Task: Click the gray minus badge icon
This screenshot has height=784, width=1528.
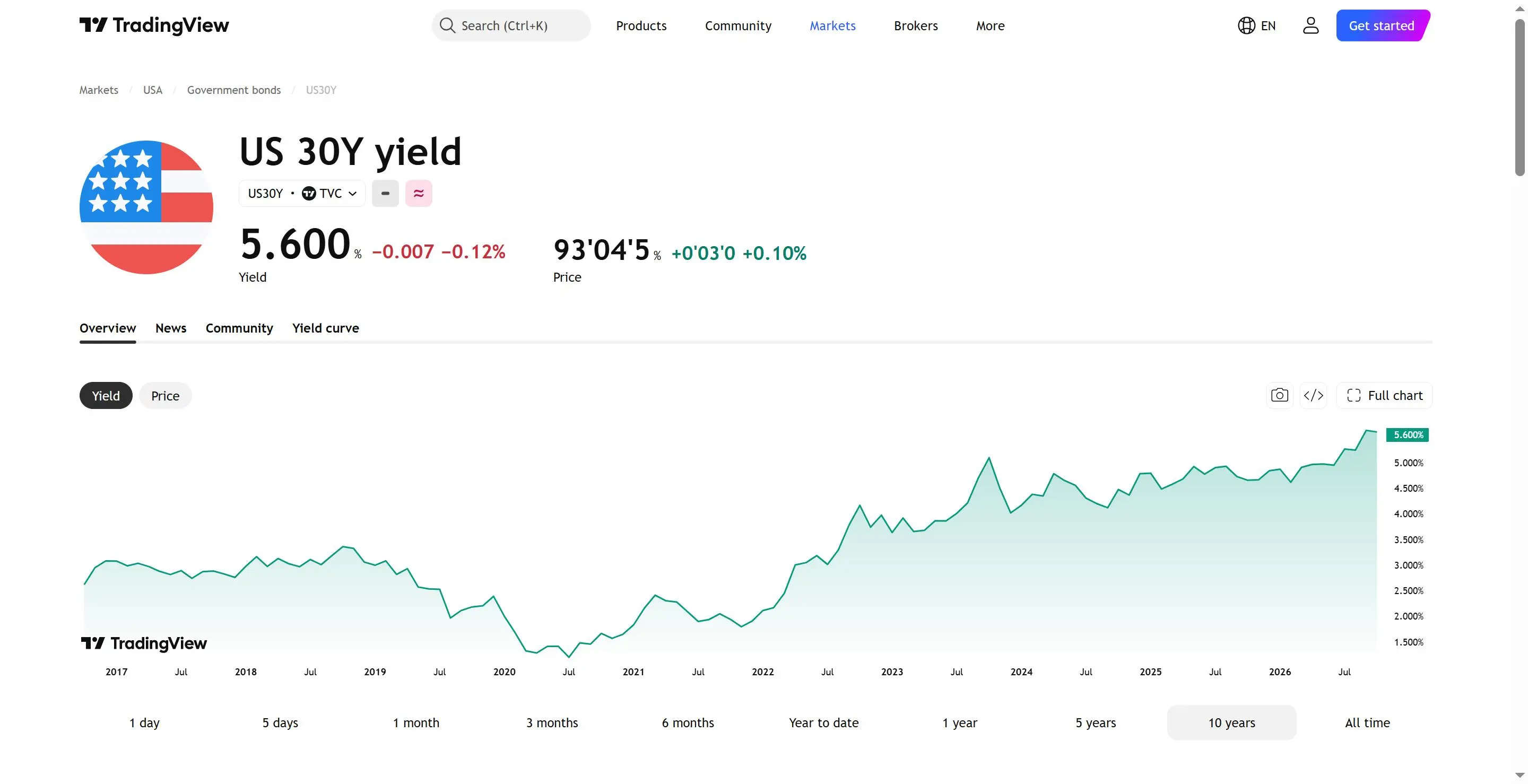Action: 385,193
